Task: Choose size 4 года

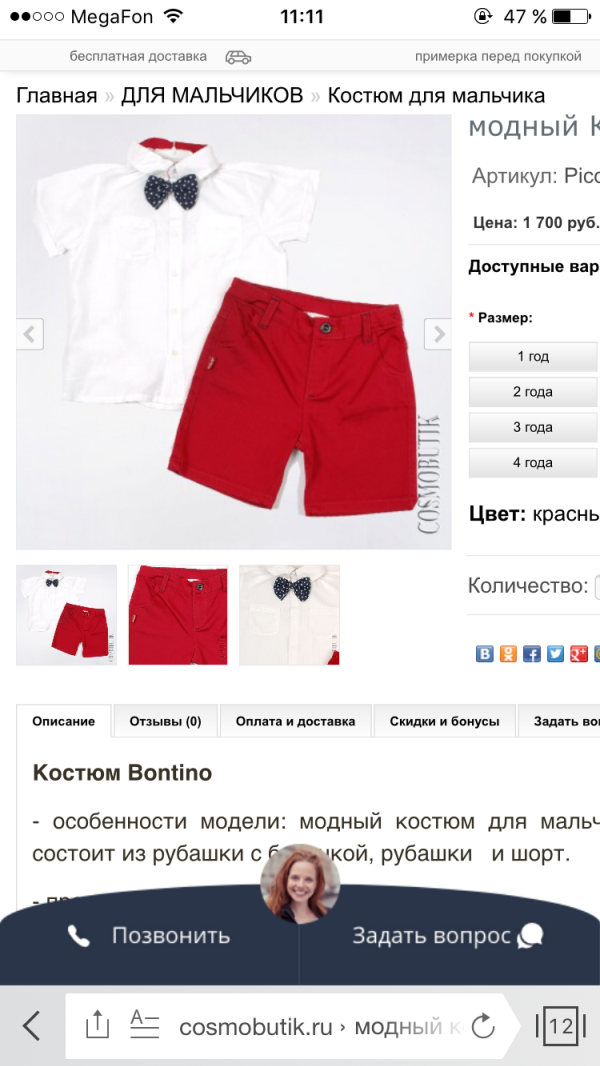Action: 533,462
